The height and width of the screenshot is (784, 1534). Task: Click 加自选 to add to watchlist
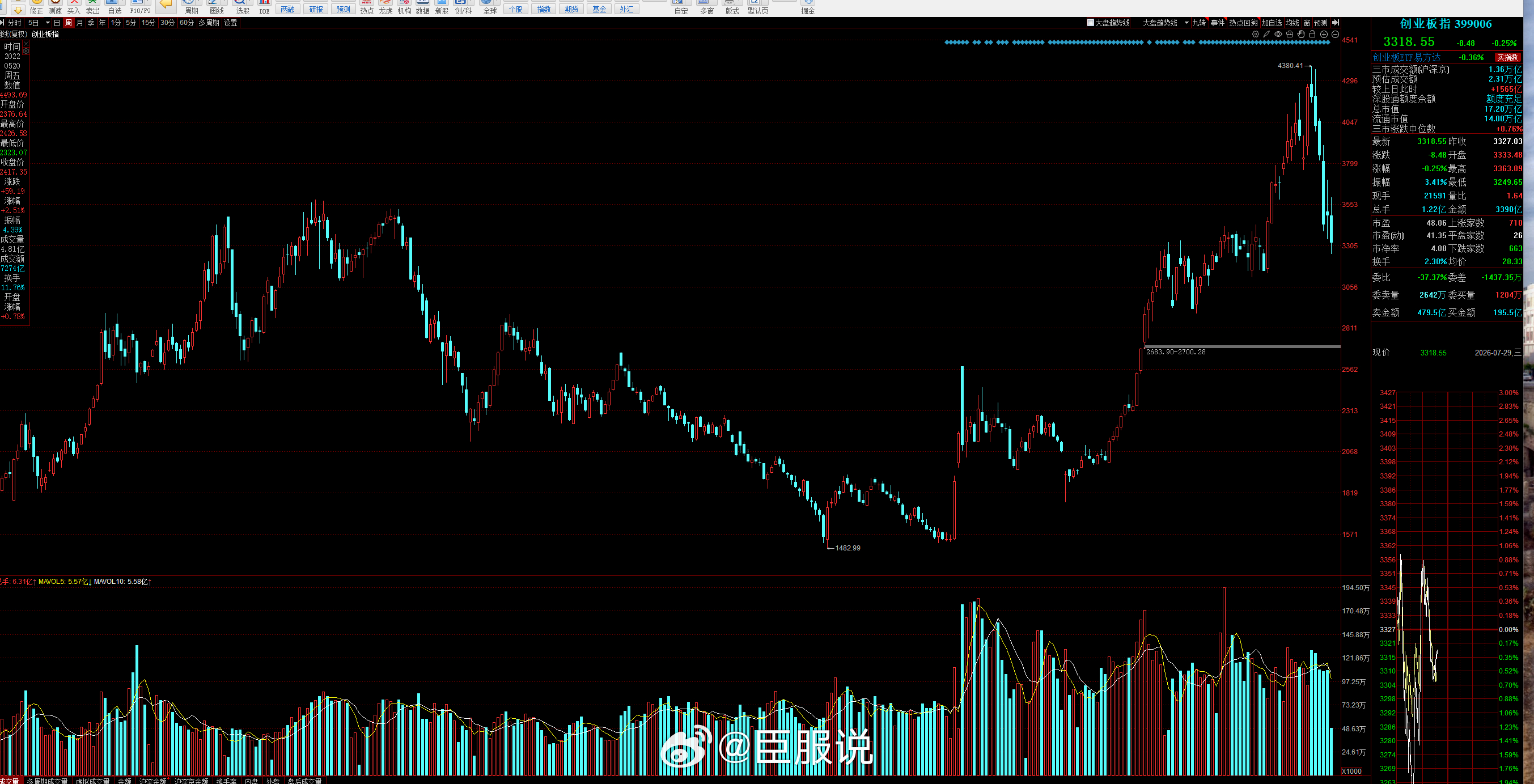pyautogui.click(x=1272, y=23)
